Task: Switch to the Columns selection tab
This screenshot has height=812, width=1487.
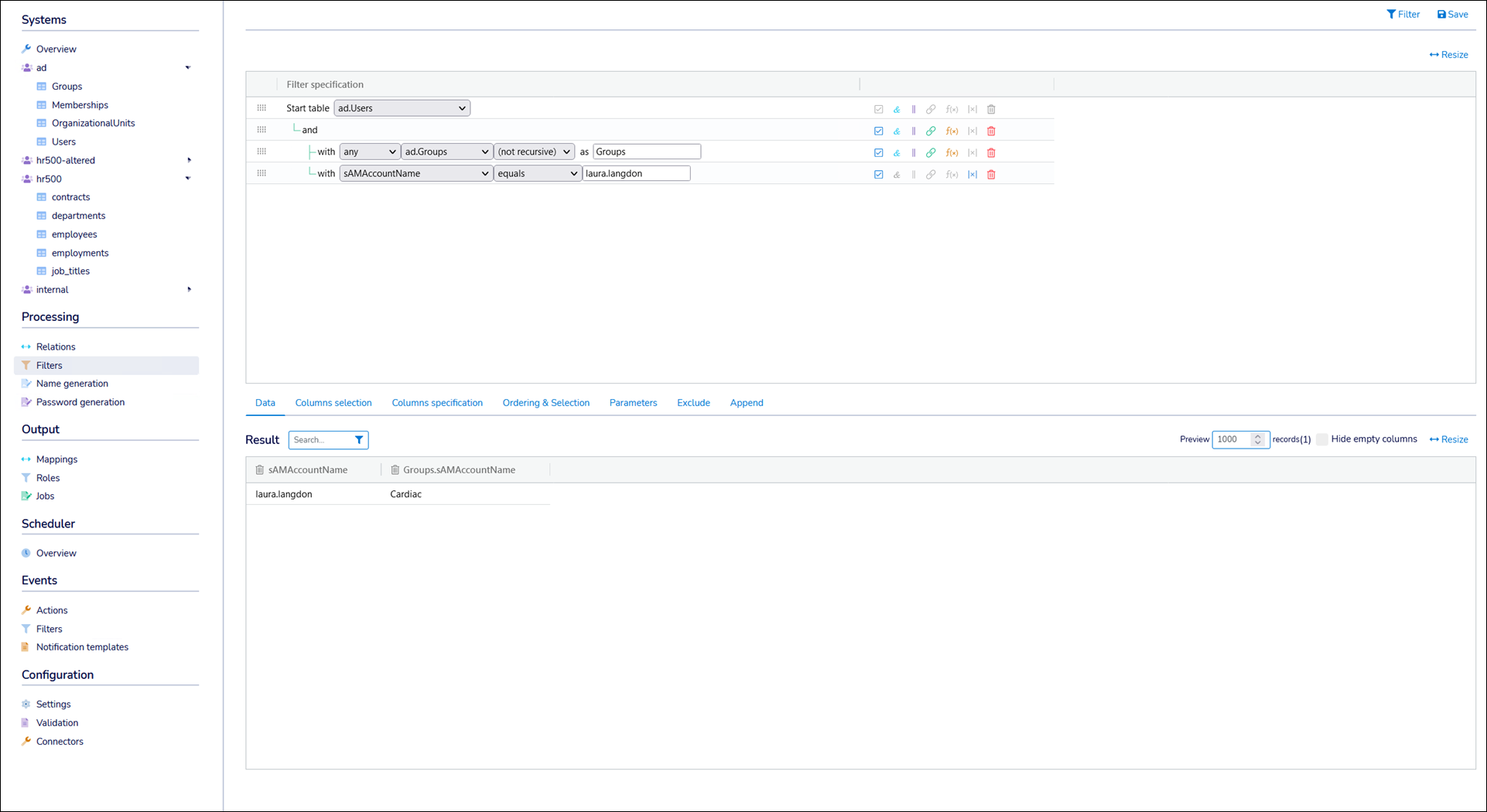Action: (333, 403)
